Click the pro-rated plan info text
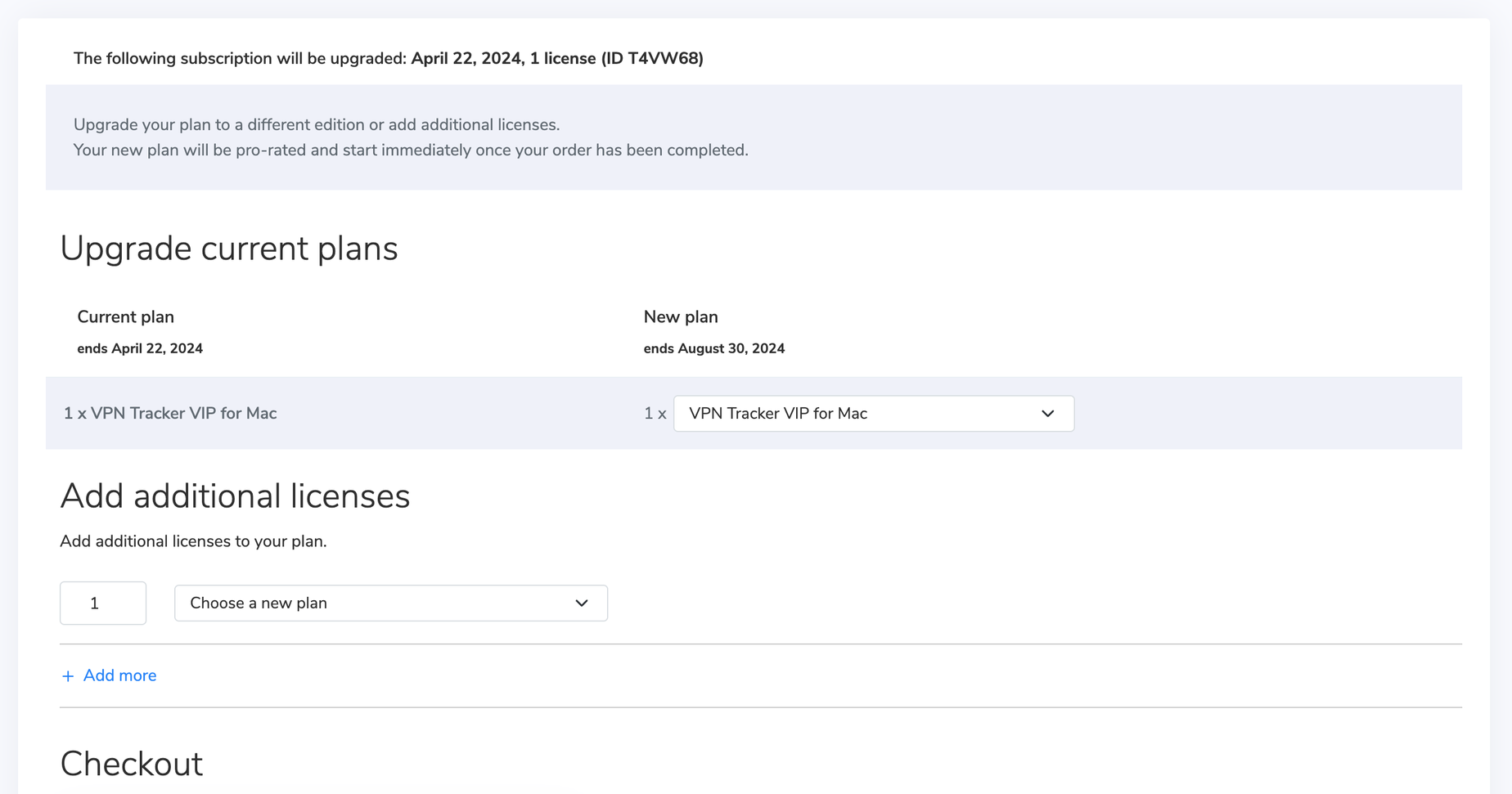 411,150
